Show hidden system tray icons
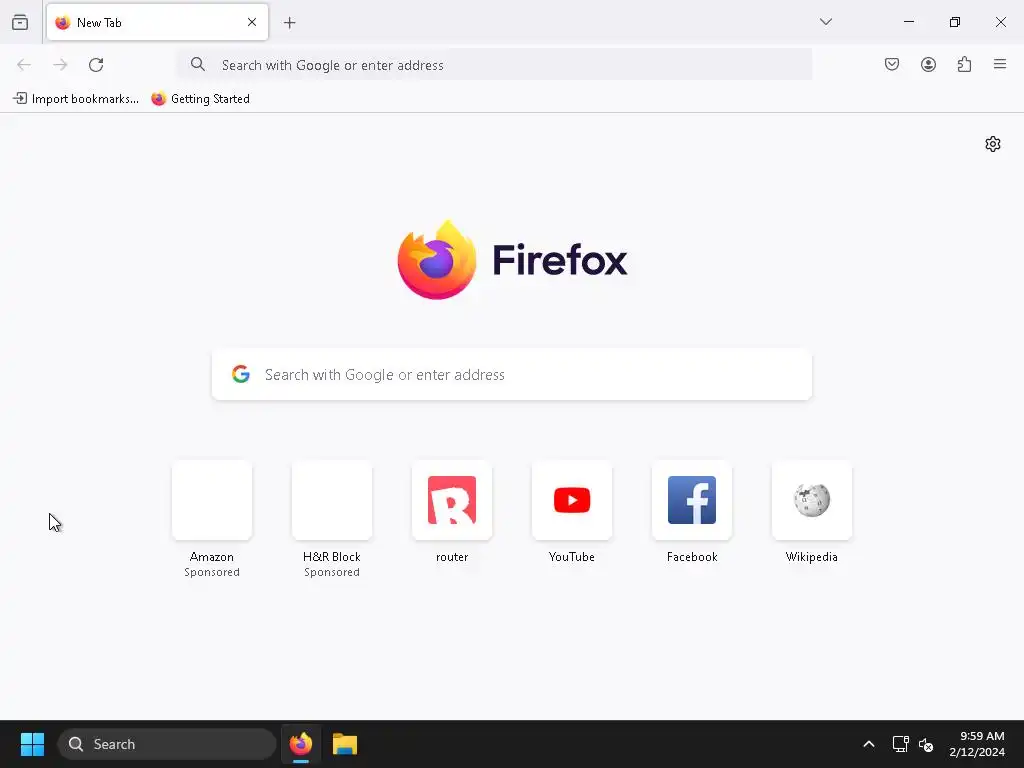This screenshot has width=1024, height=768. 869,744
